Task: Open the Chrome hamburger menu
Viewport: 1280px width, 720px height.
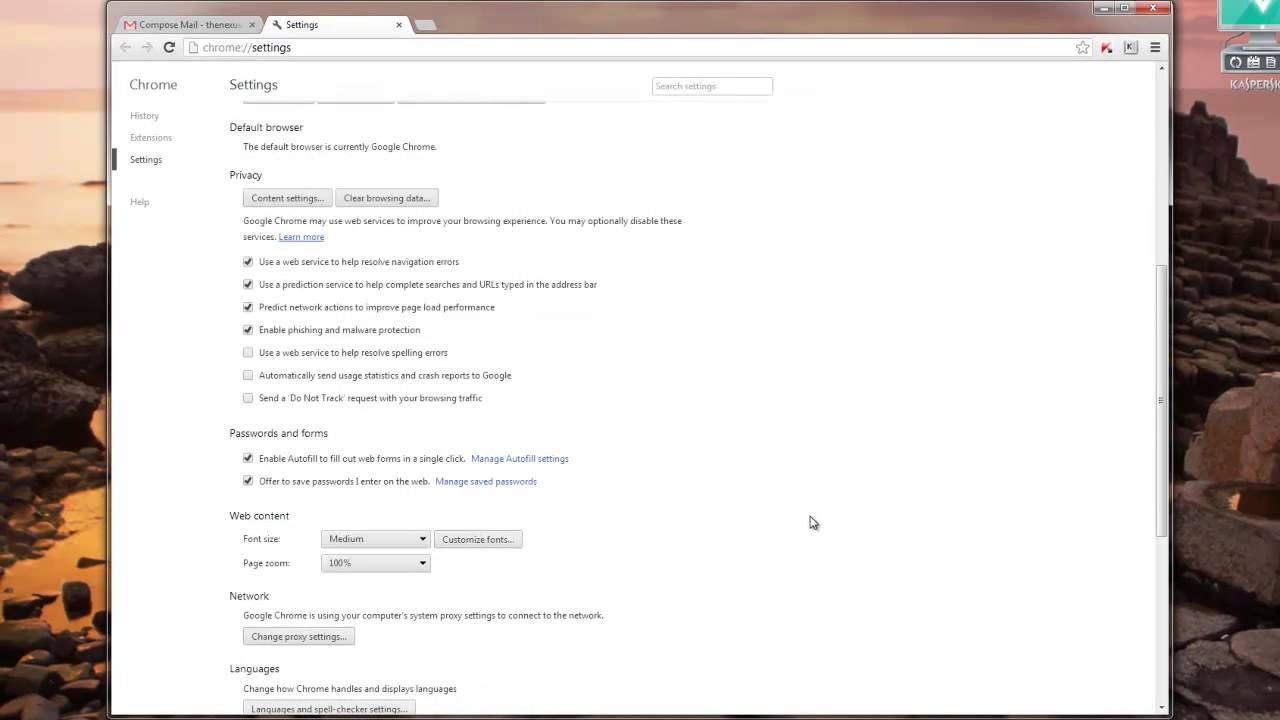Action: 1155,47
